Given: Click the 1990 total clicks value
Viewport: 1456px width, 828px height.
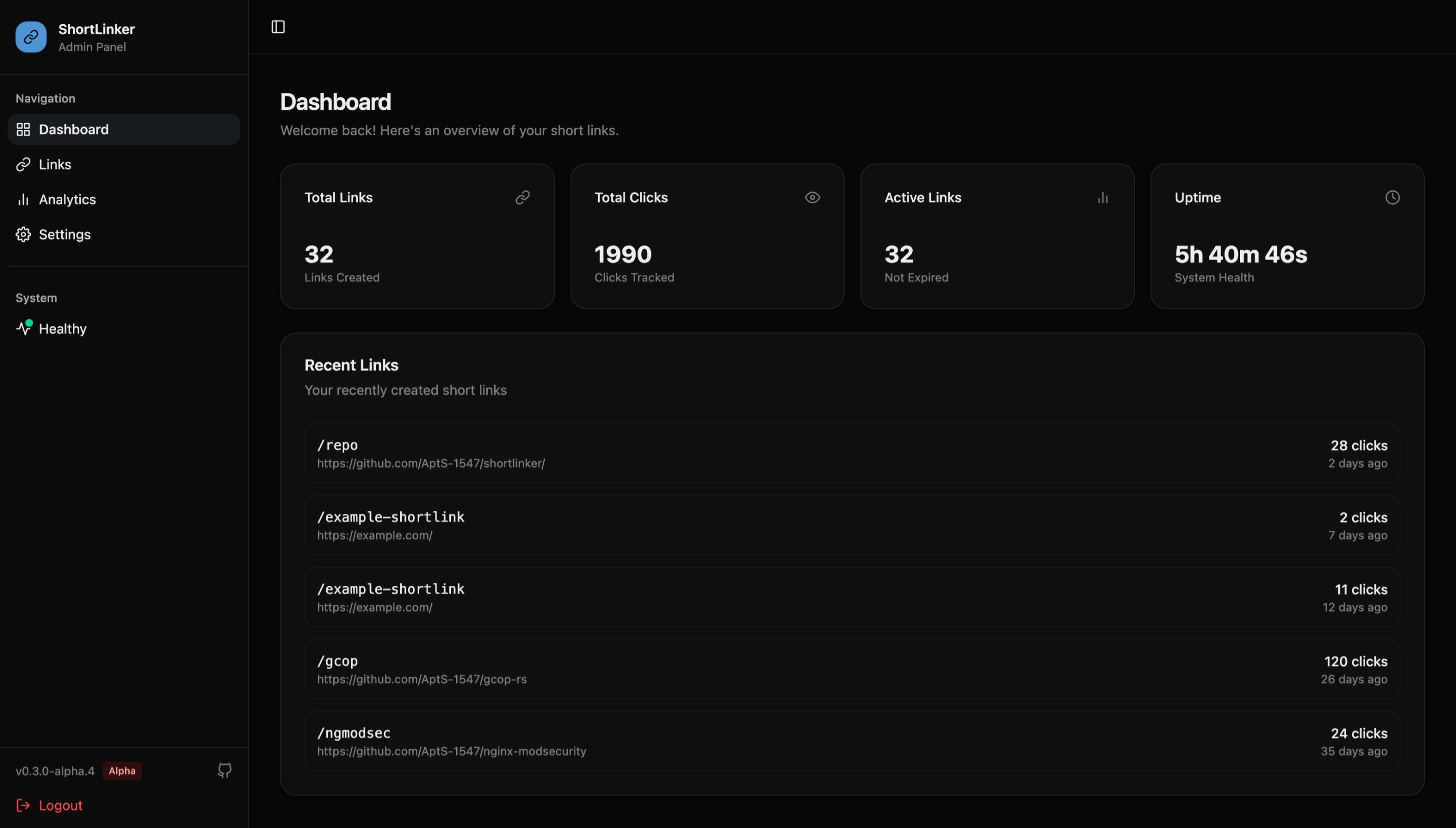Looking at the screenshot, I should pyautogui.click(x=623, y=254).
